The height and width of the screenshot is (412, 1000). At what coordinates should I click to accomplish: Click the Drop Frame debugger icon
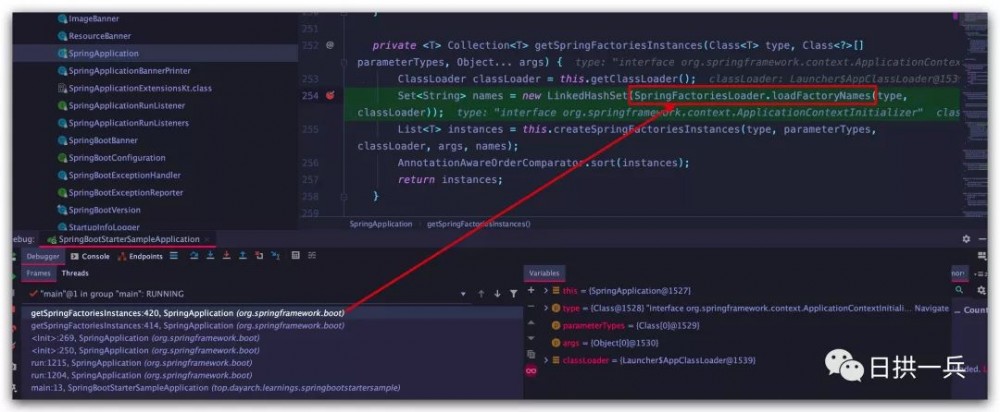tap(259, 256)
